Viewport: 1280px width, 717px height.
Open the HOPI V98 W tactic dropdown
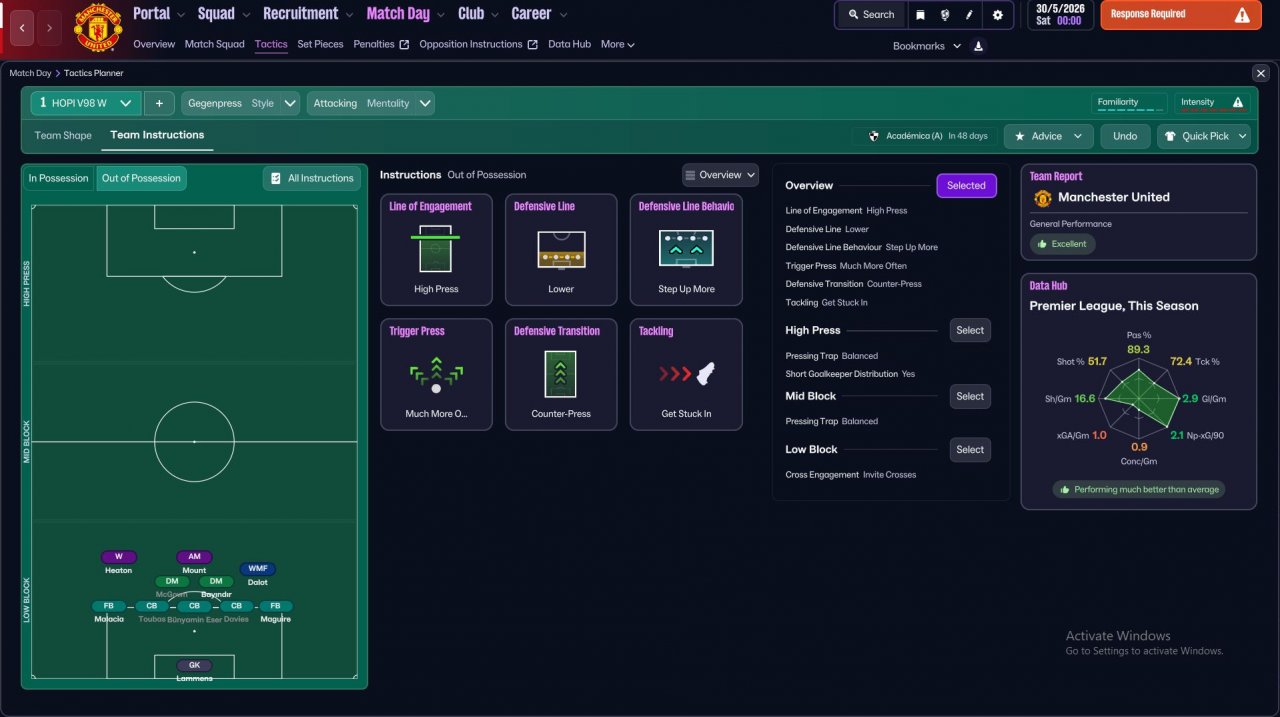click(x=85, y=103)
